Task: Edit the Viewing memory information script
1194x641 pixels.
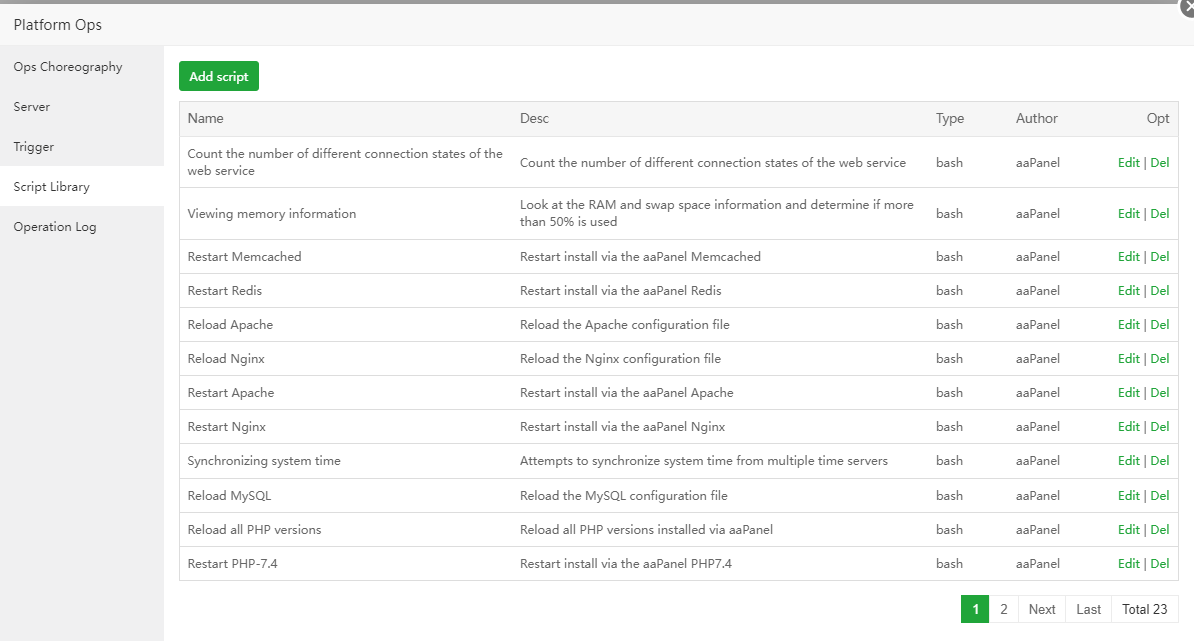Action: pos(1128,213)
